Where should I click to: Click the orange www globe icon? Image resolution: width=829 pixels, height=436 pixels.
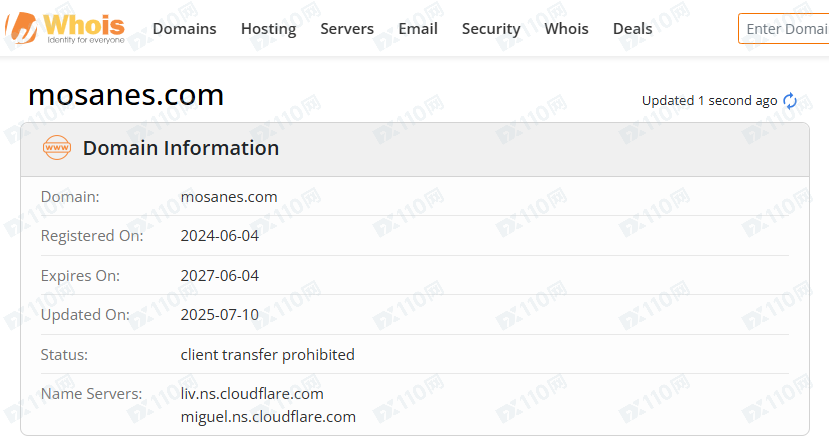[x=57, y=148]
